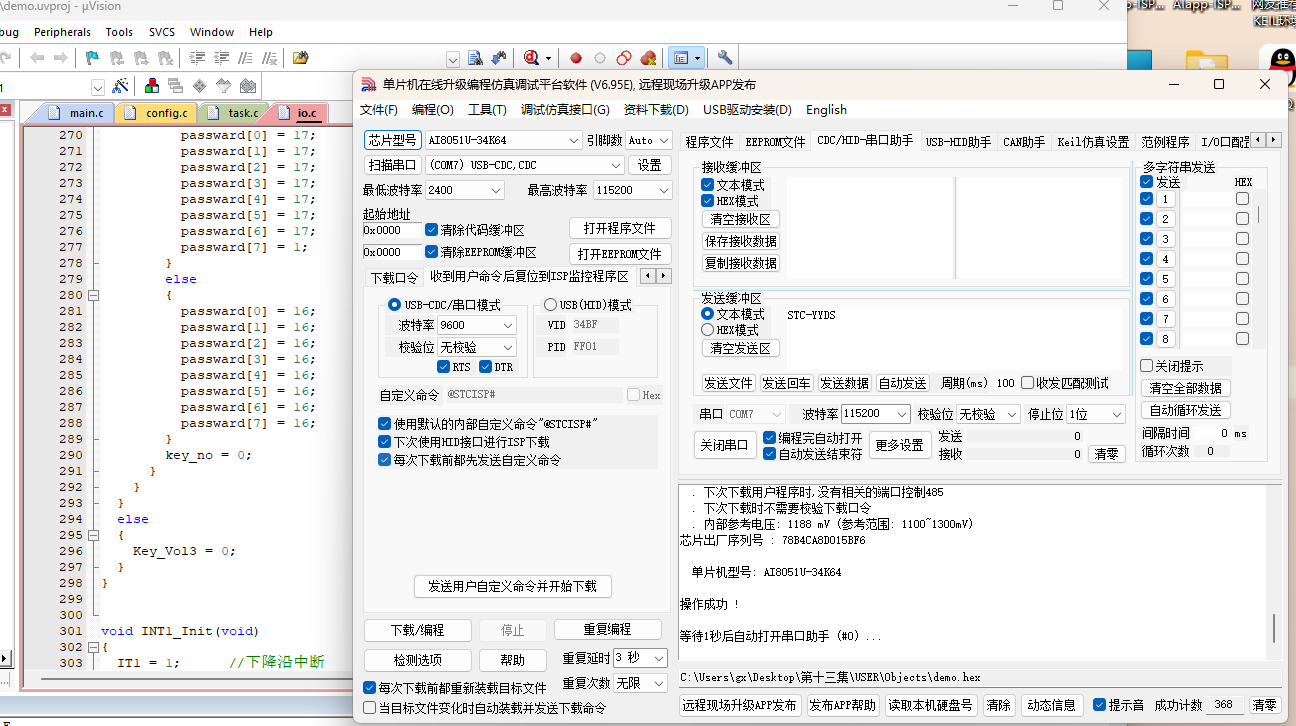
Task: Select HEX模式 radio in 发送缓冲区
Action: coord(708,330)
